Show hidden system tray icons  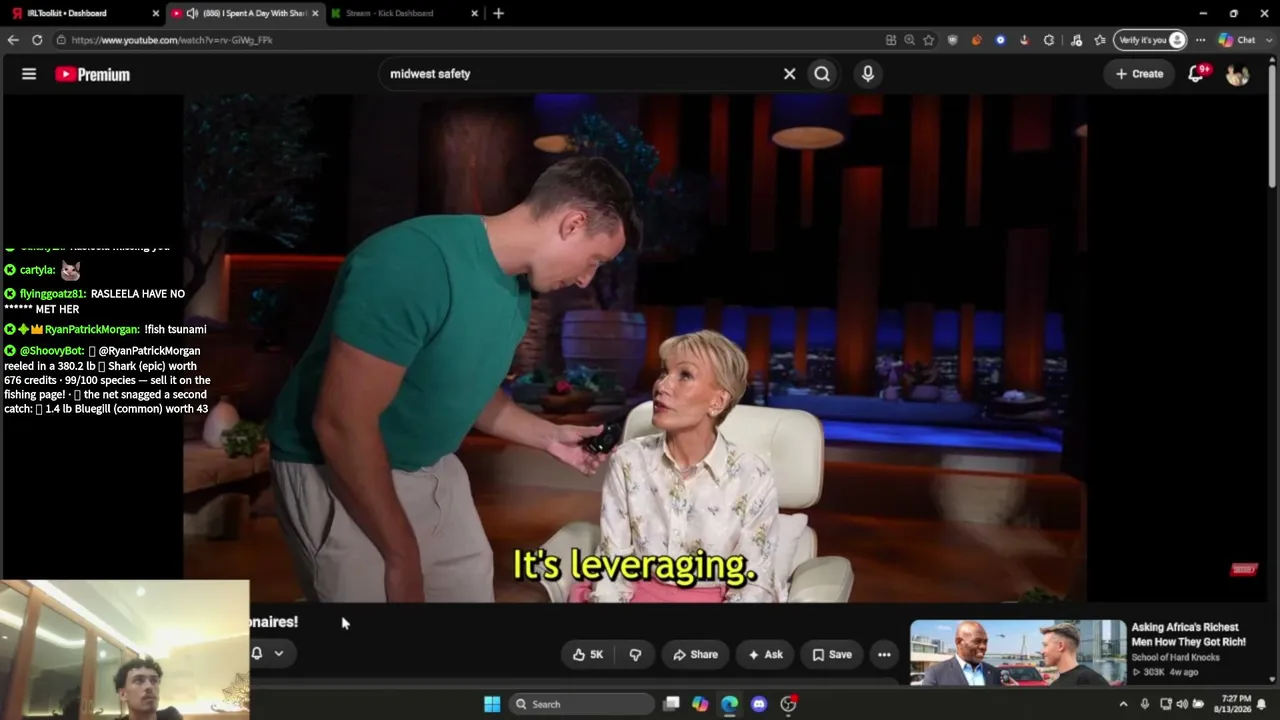click(1123, 704)
